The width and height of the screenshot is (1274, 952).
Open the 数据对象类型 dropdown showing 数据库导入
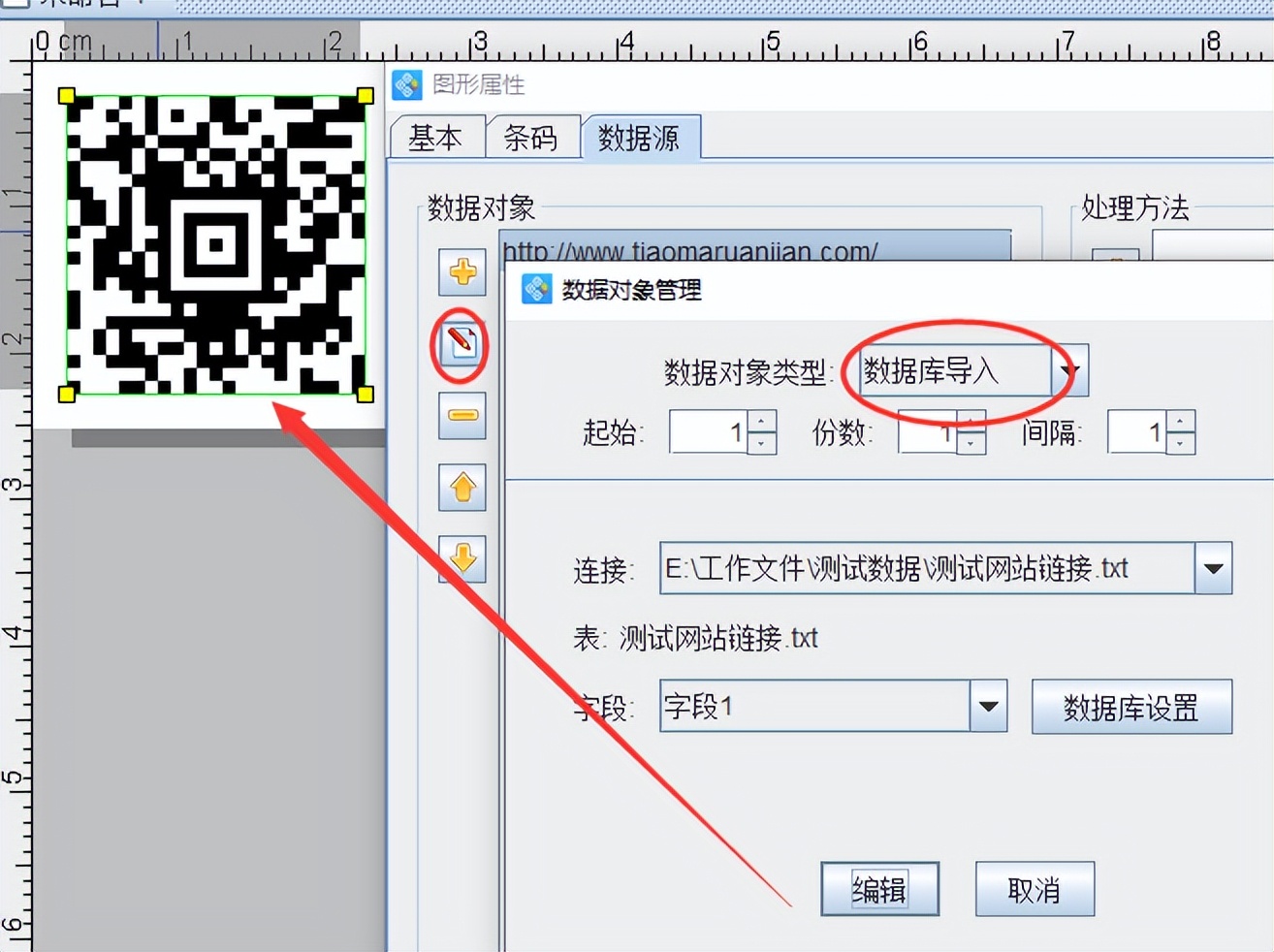pos(1070,370)
